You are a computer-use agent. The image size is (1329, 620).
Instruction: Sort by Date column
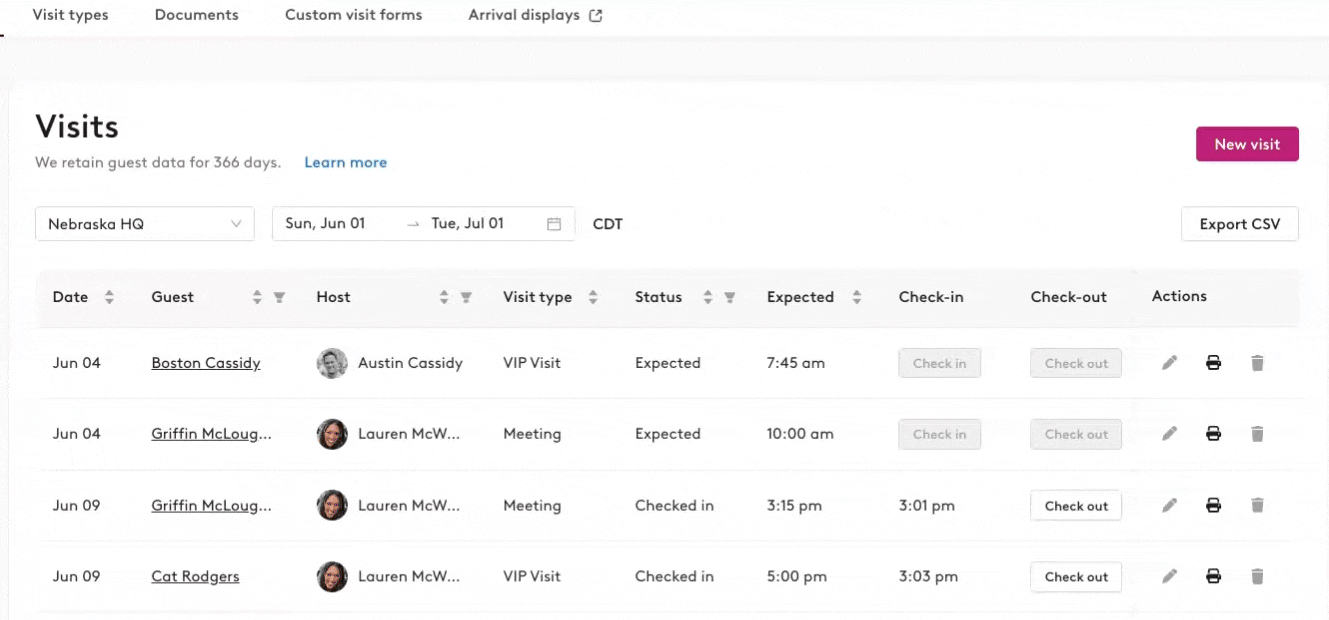pos(109,297)
